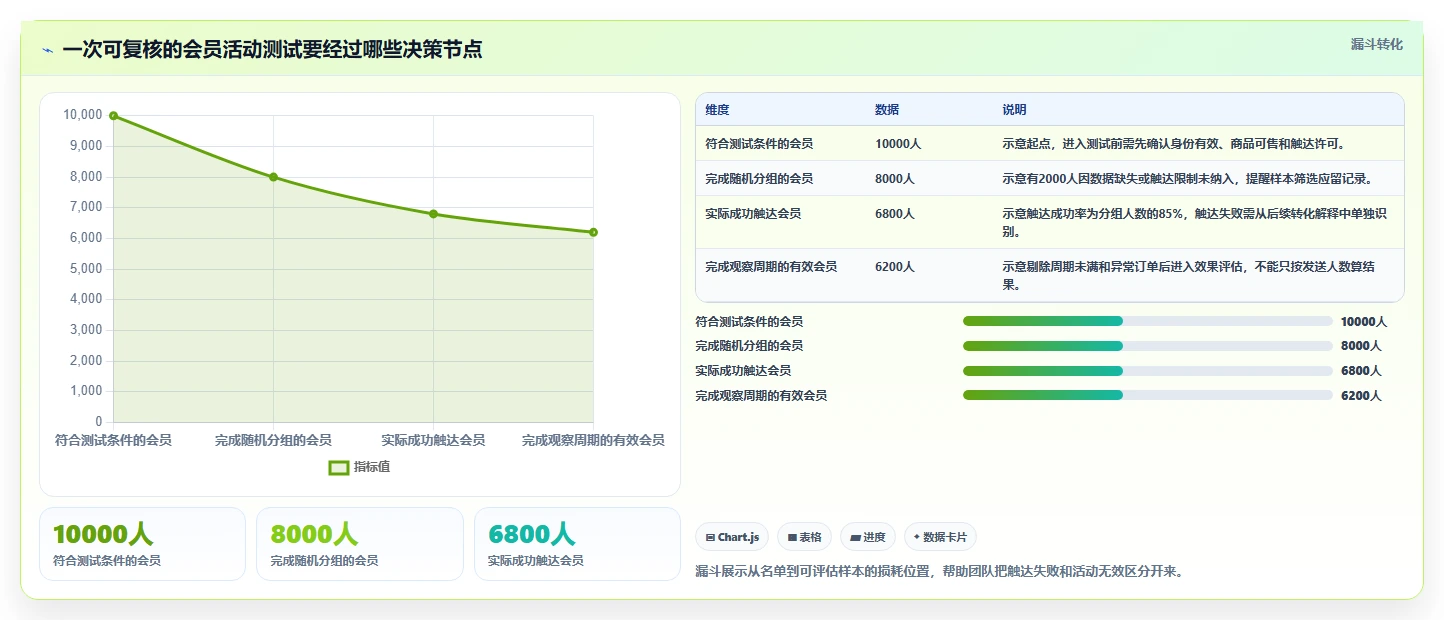The image size is (1444, 620).
Task: Click the 10,000 data point on the chart
Action: point(114,116)
